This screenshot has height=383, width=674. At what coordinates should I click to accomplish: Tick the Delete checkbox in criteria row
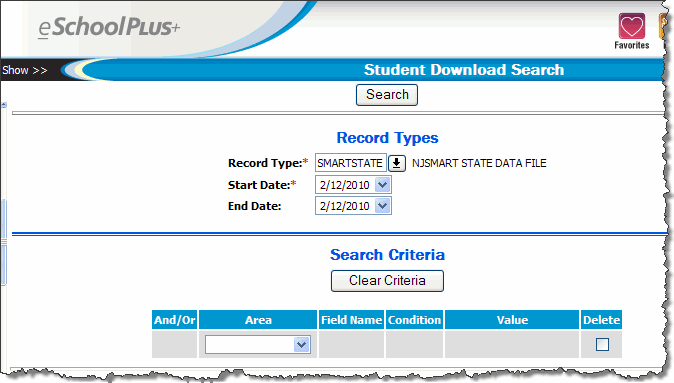click(602, 344)
